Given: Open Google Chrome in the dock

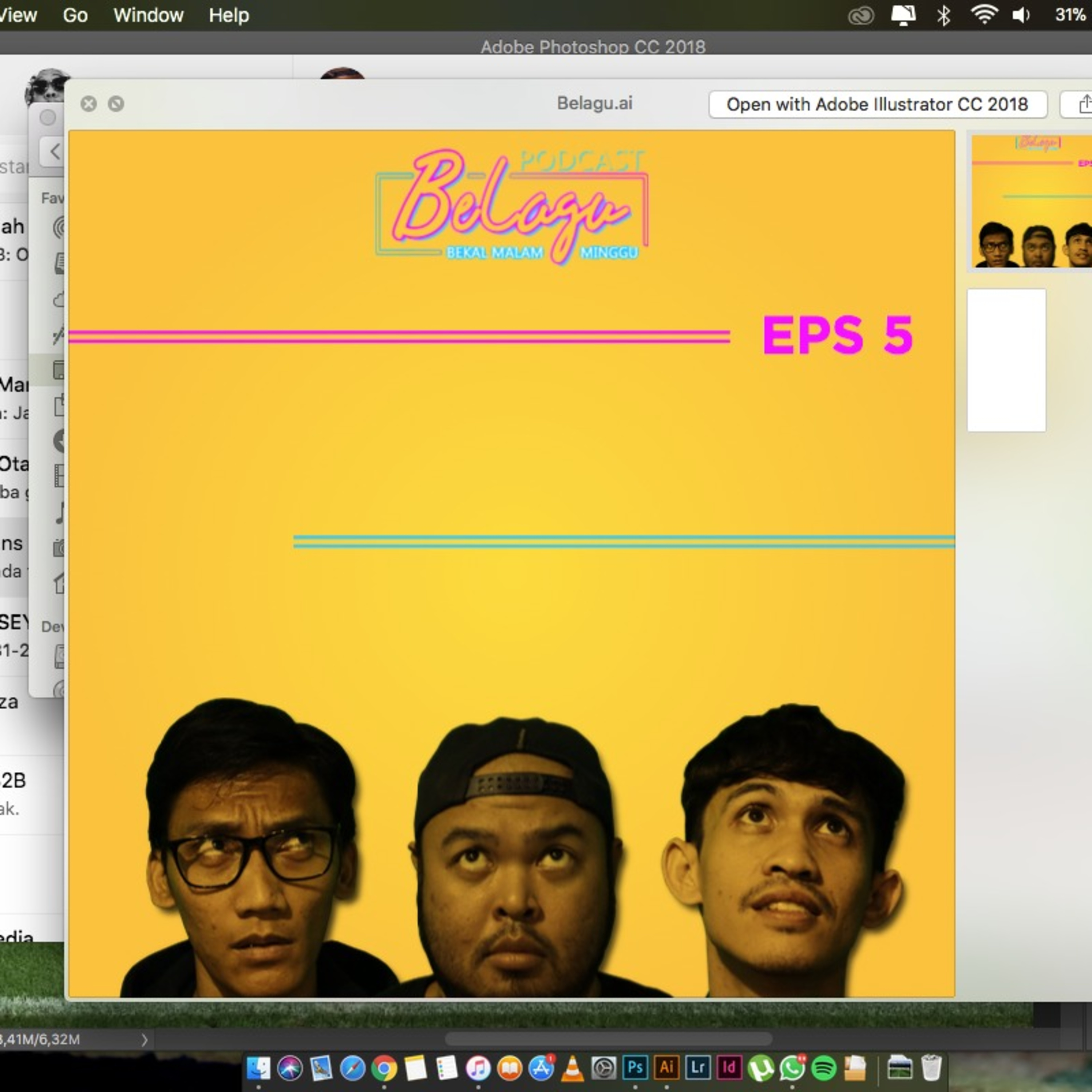Looking at the screenshot, I should [x=384, y=1068].
